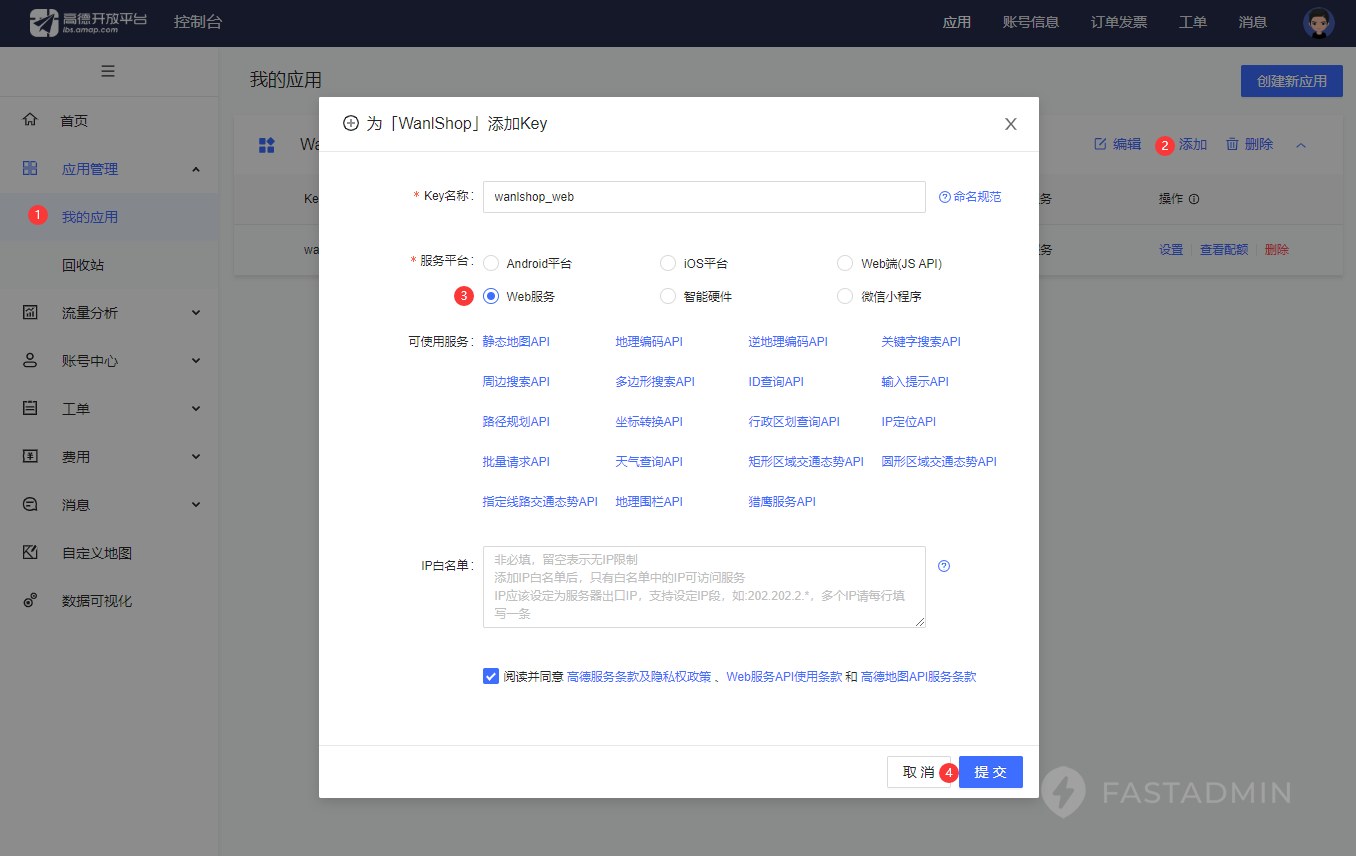Expand the 流量分析 sidebar section

click(196, 313)
